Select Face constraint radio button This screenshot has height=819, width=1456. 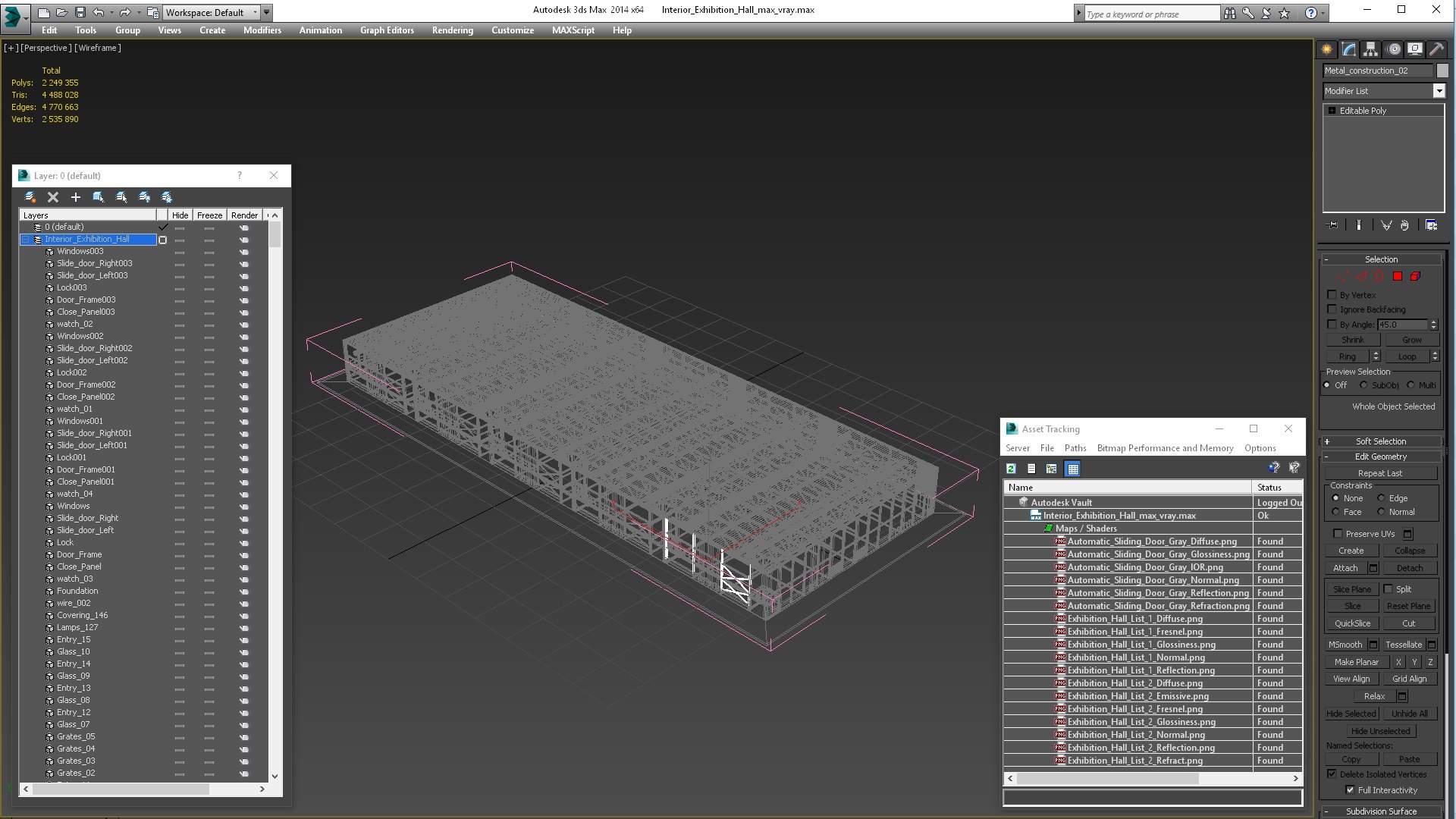(x=1336, y=512)
